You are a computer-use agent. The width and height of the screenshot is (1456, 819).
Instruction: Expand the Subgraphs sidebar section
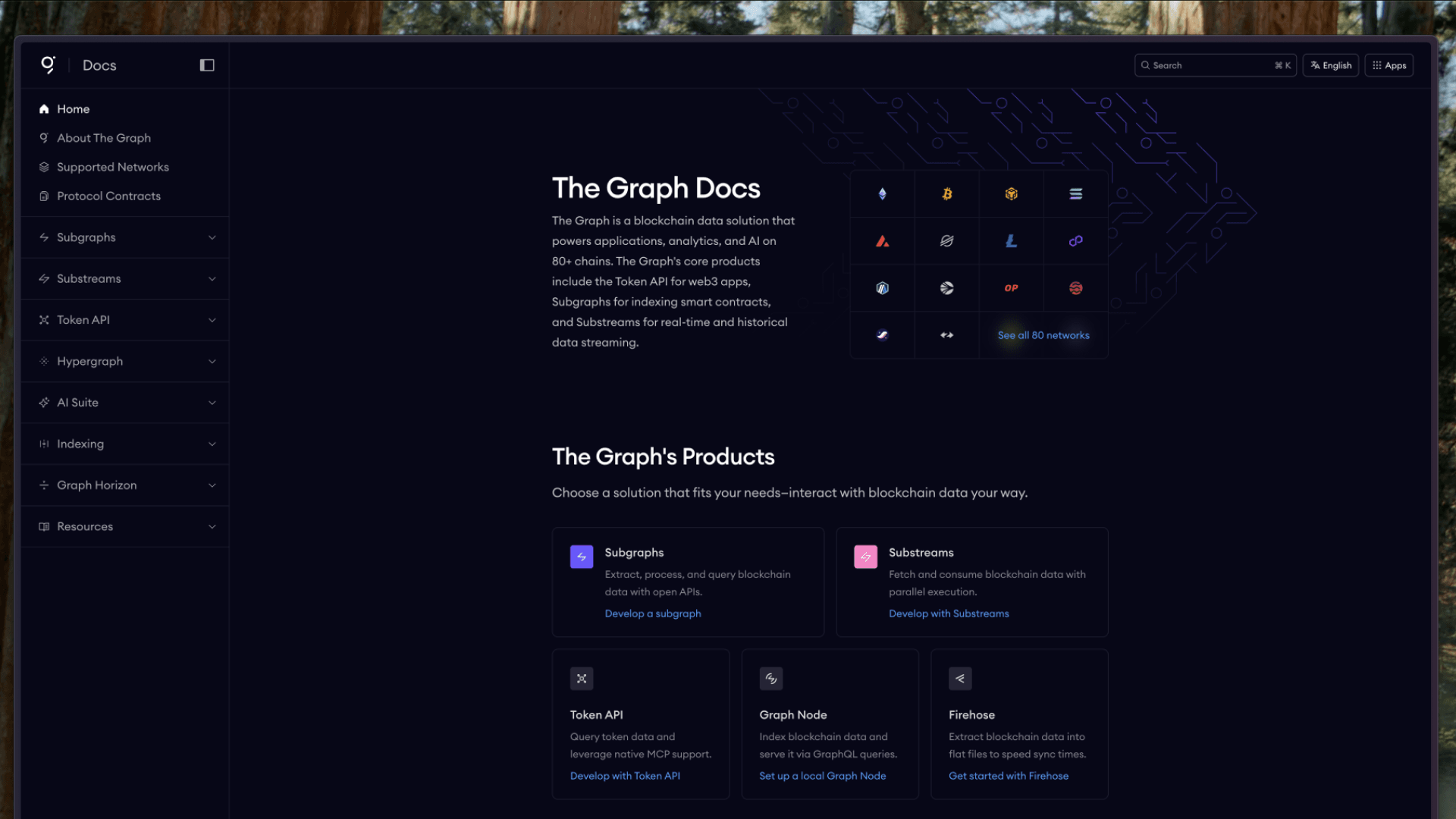tap(124, 237)
